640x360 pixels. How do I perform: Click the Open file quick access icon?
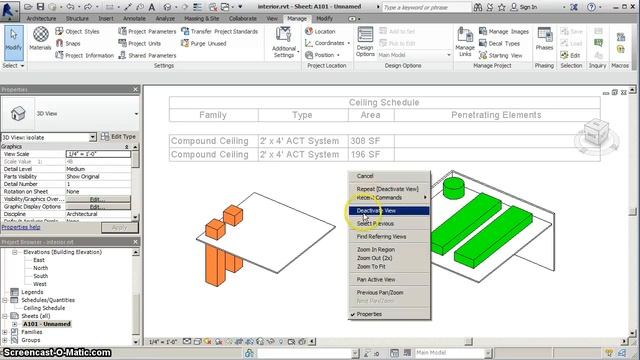pyautogui.click(x=28, y=7)
